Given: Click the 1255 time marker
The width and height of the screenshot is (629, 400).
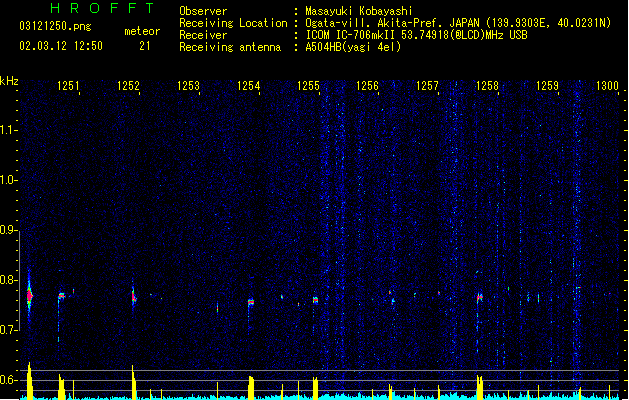Looking at the screenshot, I should [x=308, y=86].
